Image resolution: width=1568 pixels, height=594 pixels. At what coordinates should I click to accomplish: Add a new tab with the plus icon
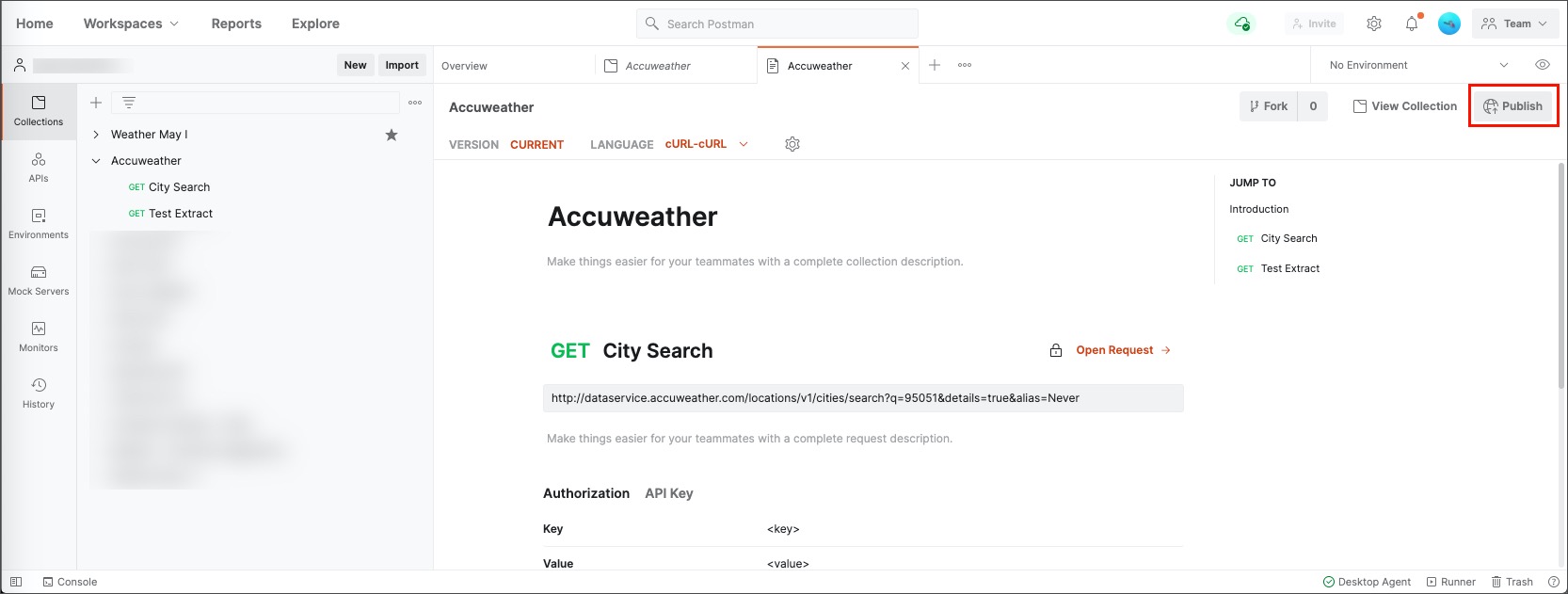(x=935, y=65)
